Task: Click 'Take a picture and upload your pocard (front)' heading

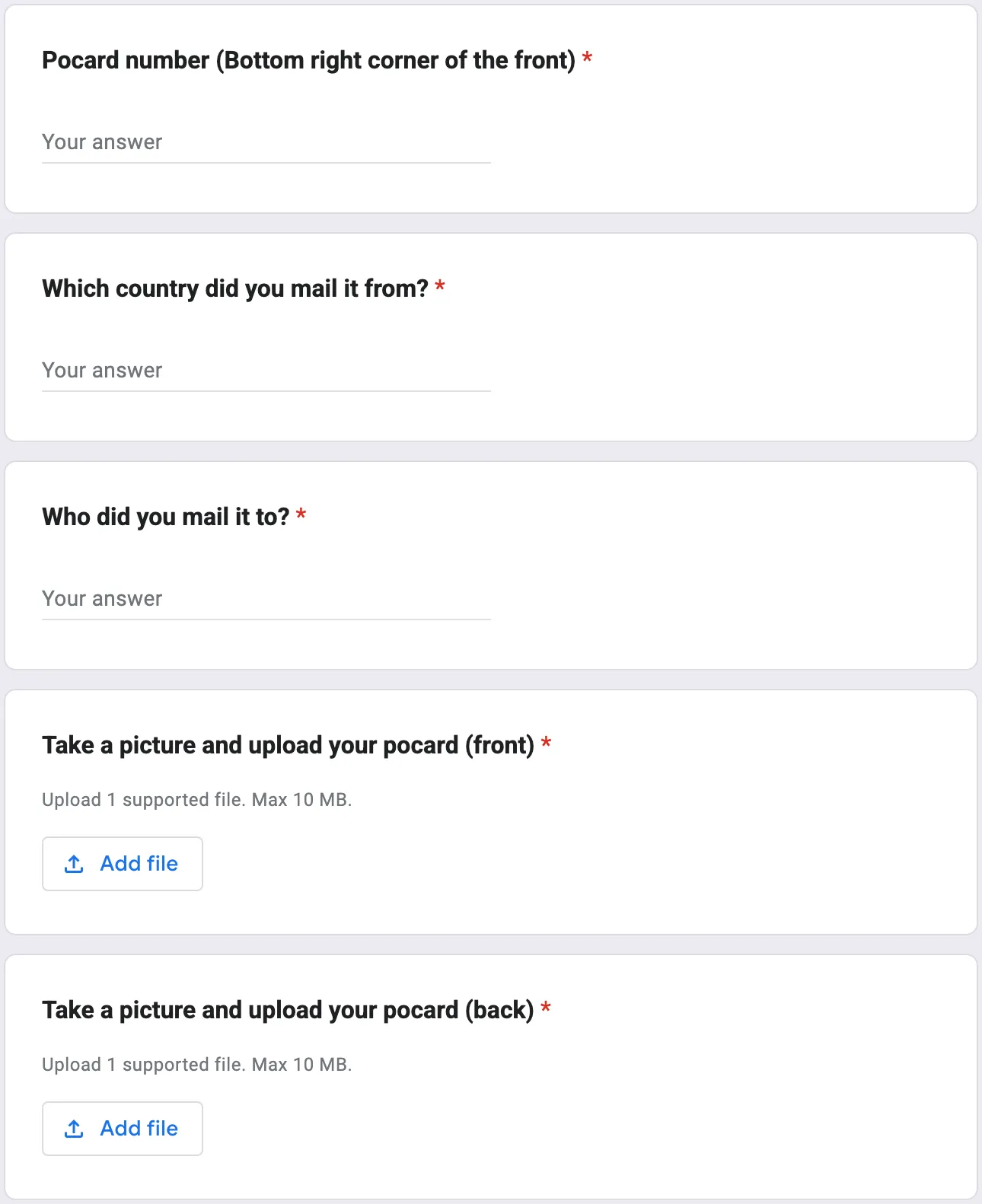Action: tap(289, 745)
